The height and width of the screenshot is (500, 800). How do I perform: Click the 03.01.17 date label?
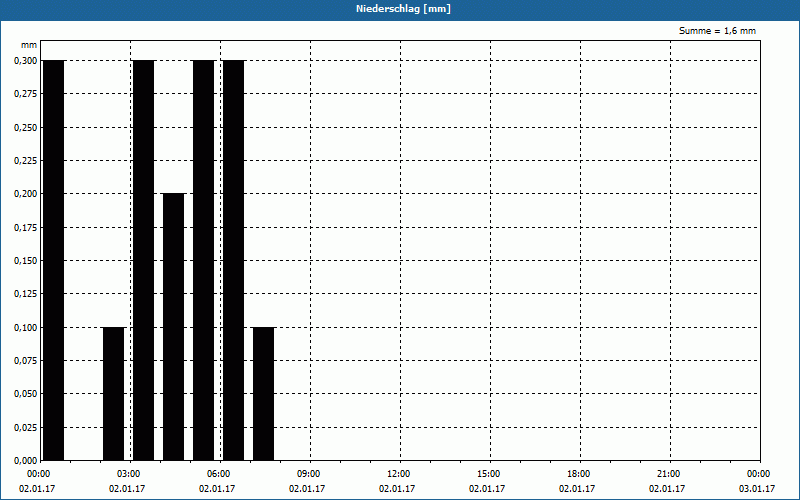tap(757, 489)
